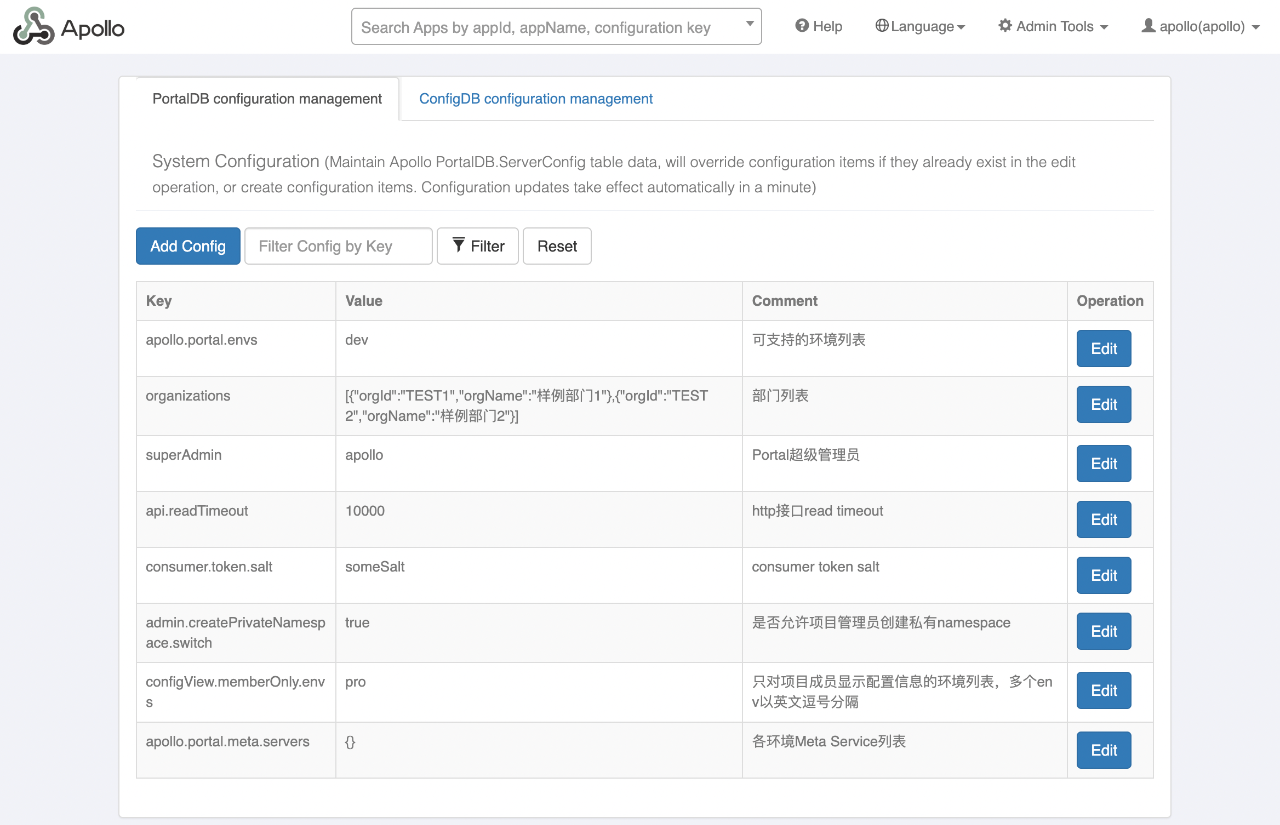
Task: Click the comment 'http接口read timeout'
Action: pos(818,511)
